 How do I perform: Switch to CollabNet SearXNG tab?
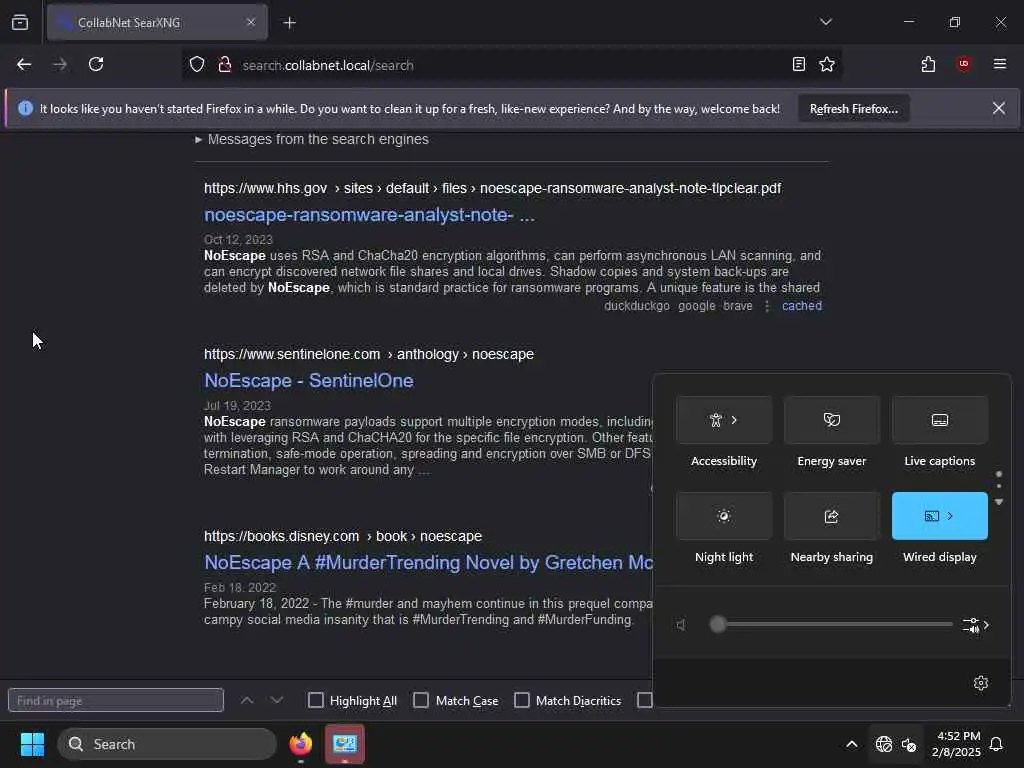click(x=157, y=23)
